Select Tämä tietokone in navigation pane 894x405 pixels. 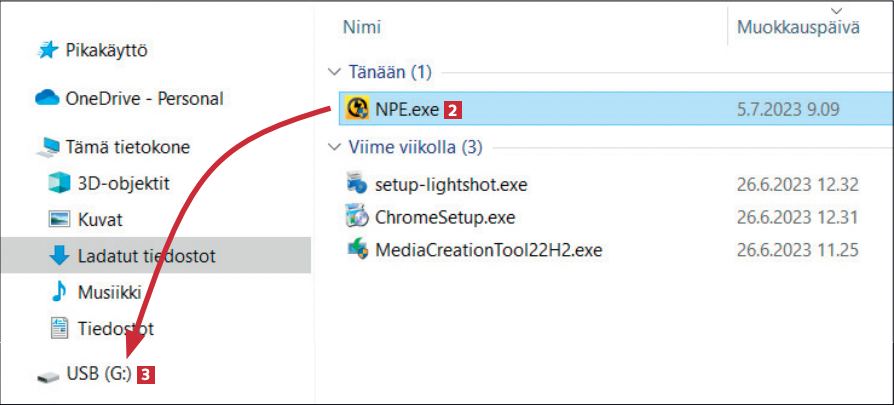point(127,147)
